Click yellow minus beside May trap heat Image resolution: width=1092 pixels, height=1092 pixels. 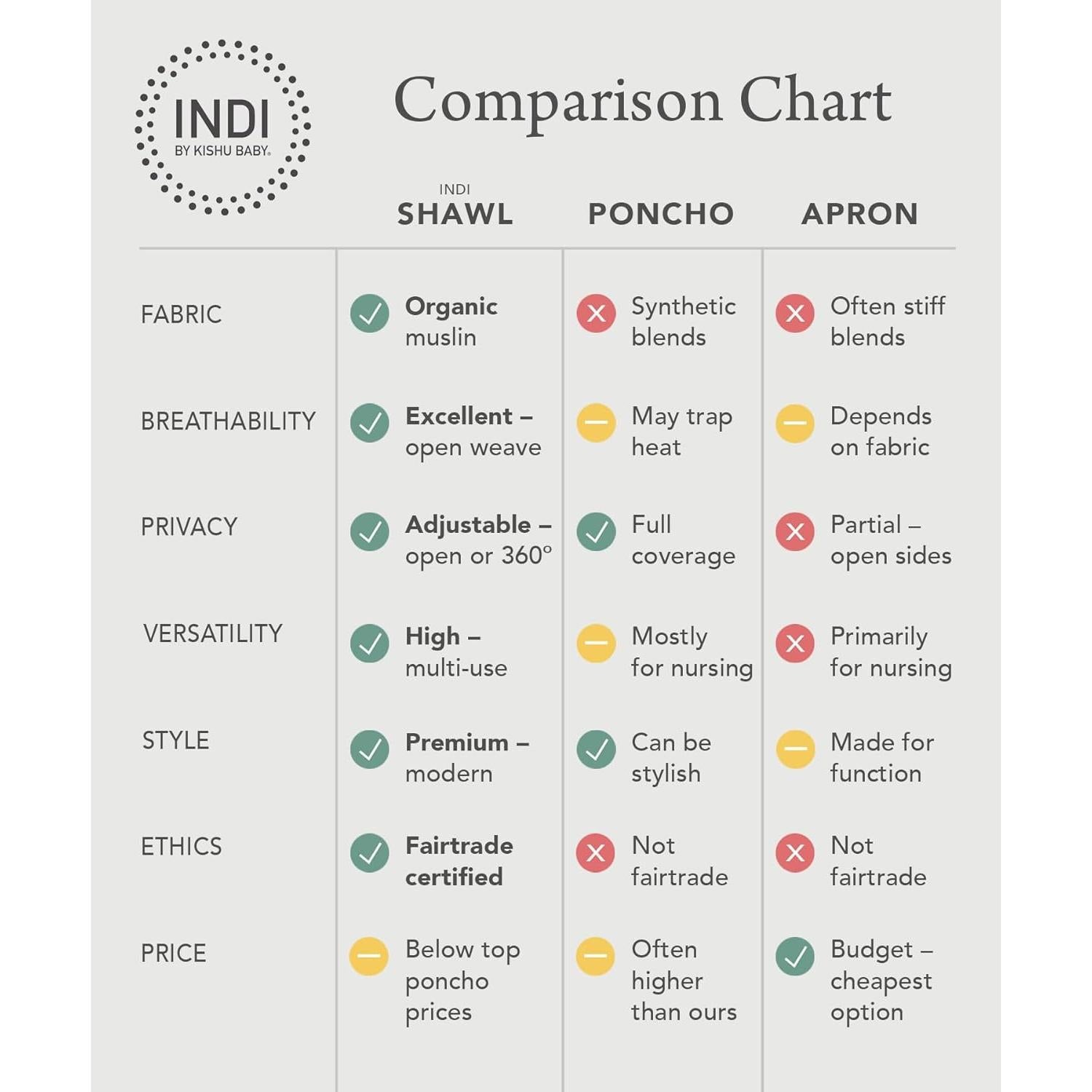click(x=596, y=423)
